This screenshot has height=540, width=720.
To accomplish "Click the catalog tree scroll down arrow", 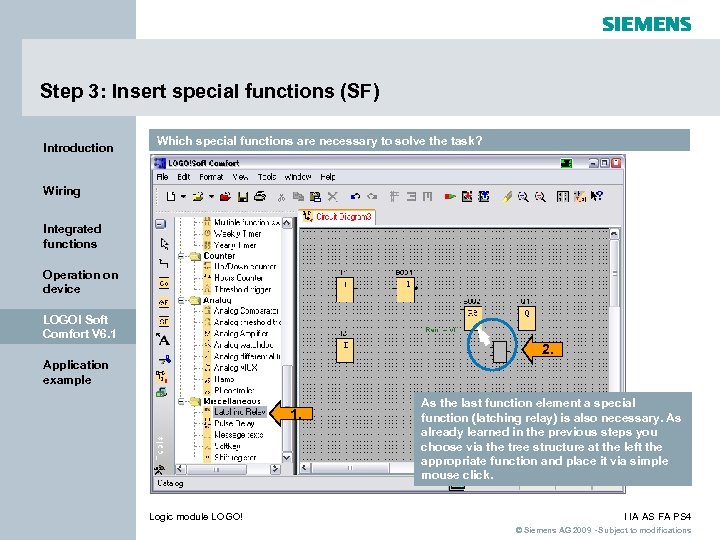I will tap(287, 457).
